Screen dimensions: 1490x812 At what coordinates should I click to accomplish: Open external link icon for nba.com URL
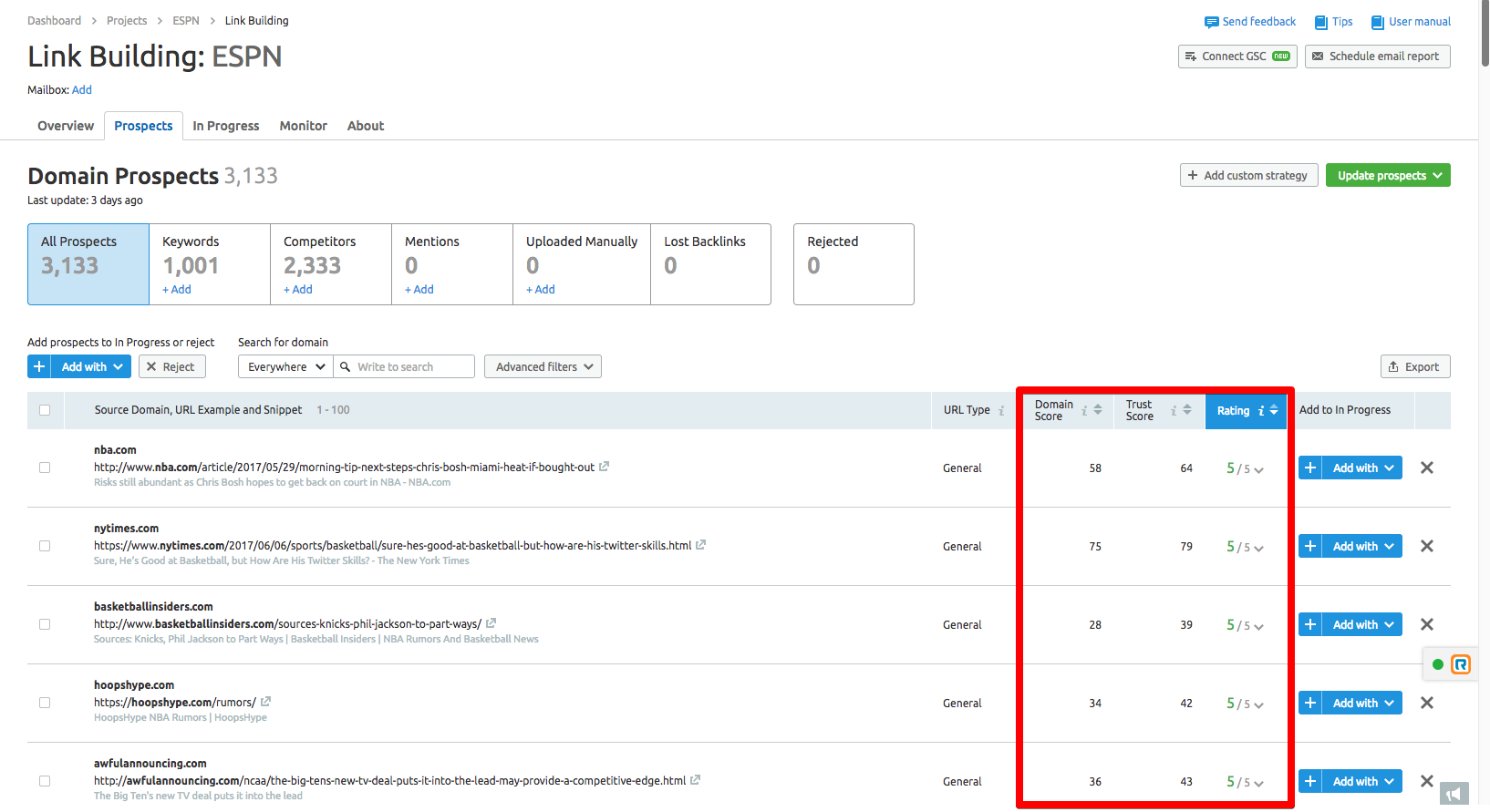[x=604, y=467]
